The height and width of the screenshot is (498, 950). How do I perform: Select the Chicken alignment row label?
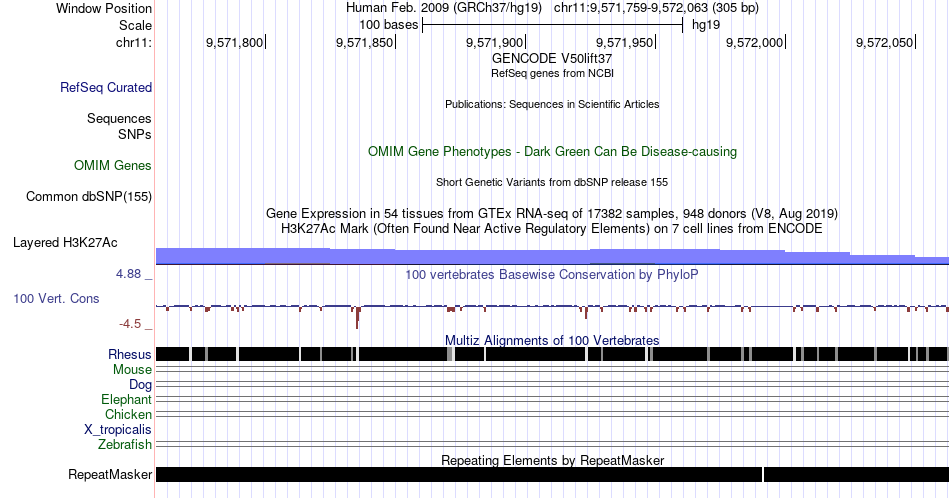click(x=128, y=414)
